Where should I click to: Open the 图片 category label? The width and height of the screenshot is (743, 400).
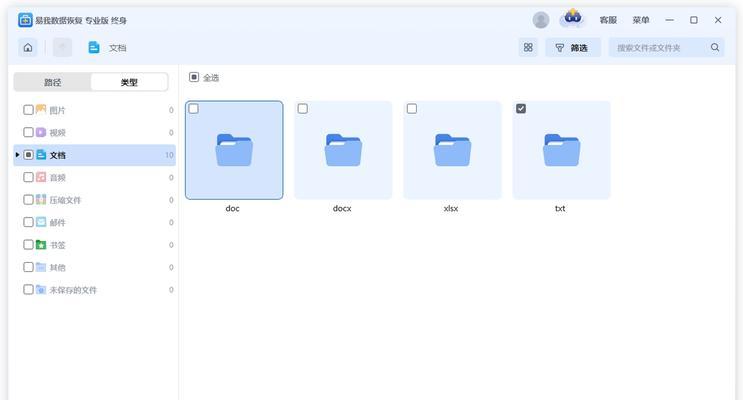(57, 110)
